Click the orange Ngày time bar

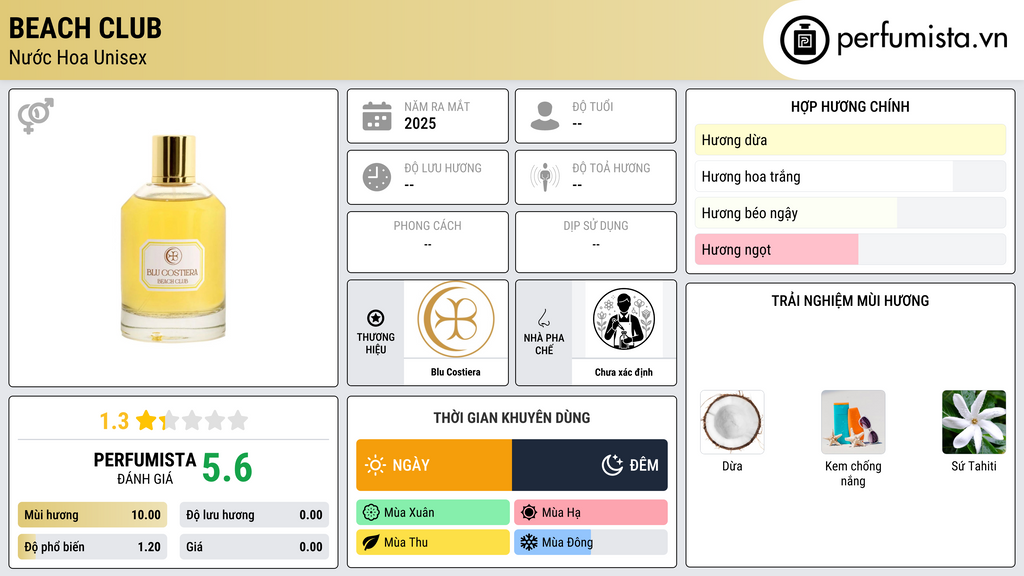tap(434, 465)
